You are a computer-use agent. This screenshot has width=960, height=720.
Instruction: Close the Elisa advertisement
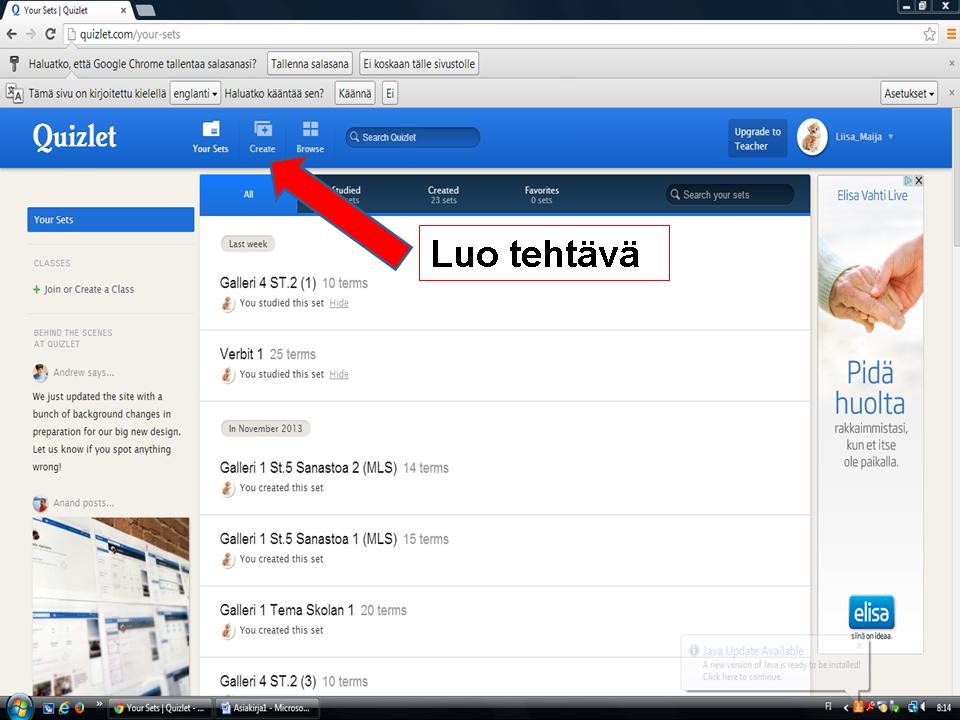(918, 181)
